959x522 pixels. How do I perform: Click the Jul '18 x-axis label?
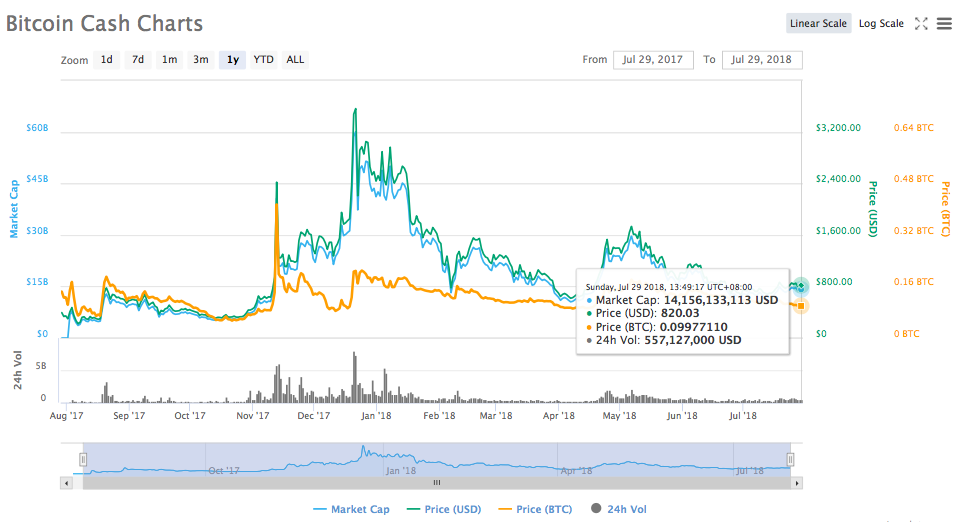(x=743, y=416)
